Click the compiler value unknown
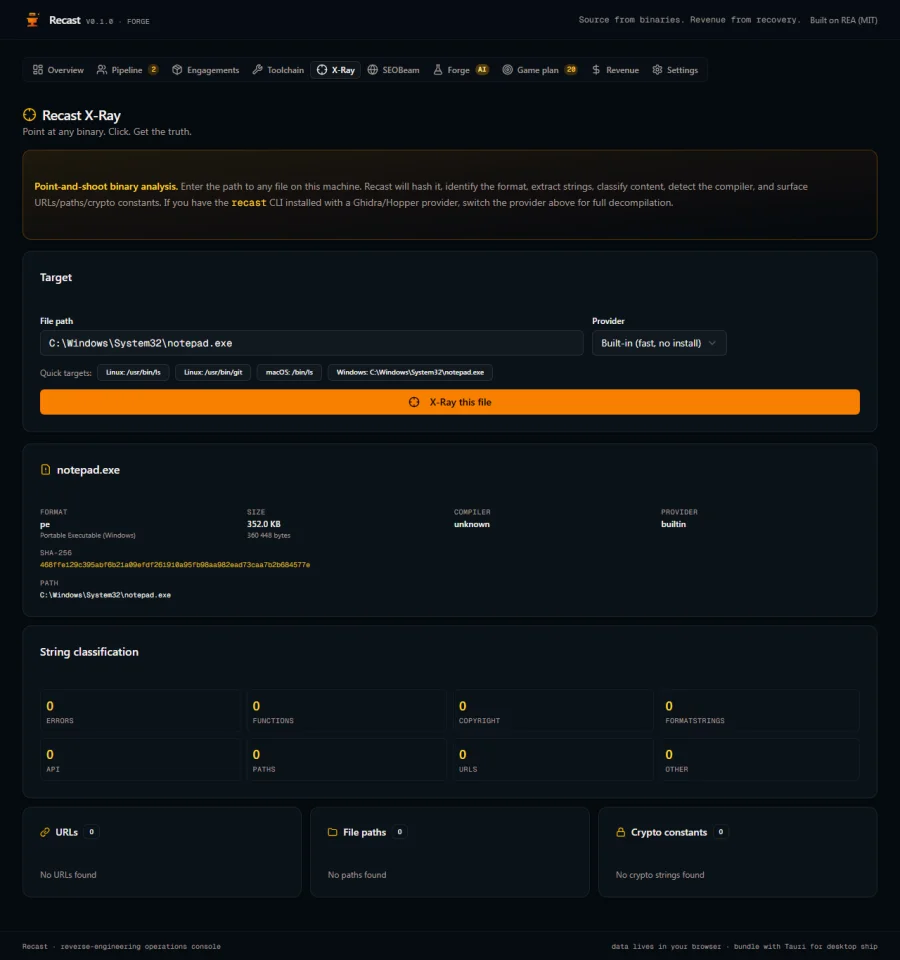The height and width of the screenshot is (960, 900). point(471,524)
